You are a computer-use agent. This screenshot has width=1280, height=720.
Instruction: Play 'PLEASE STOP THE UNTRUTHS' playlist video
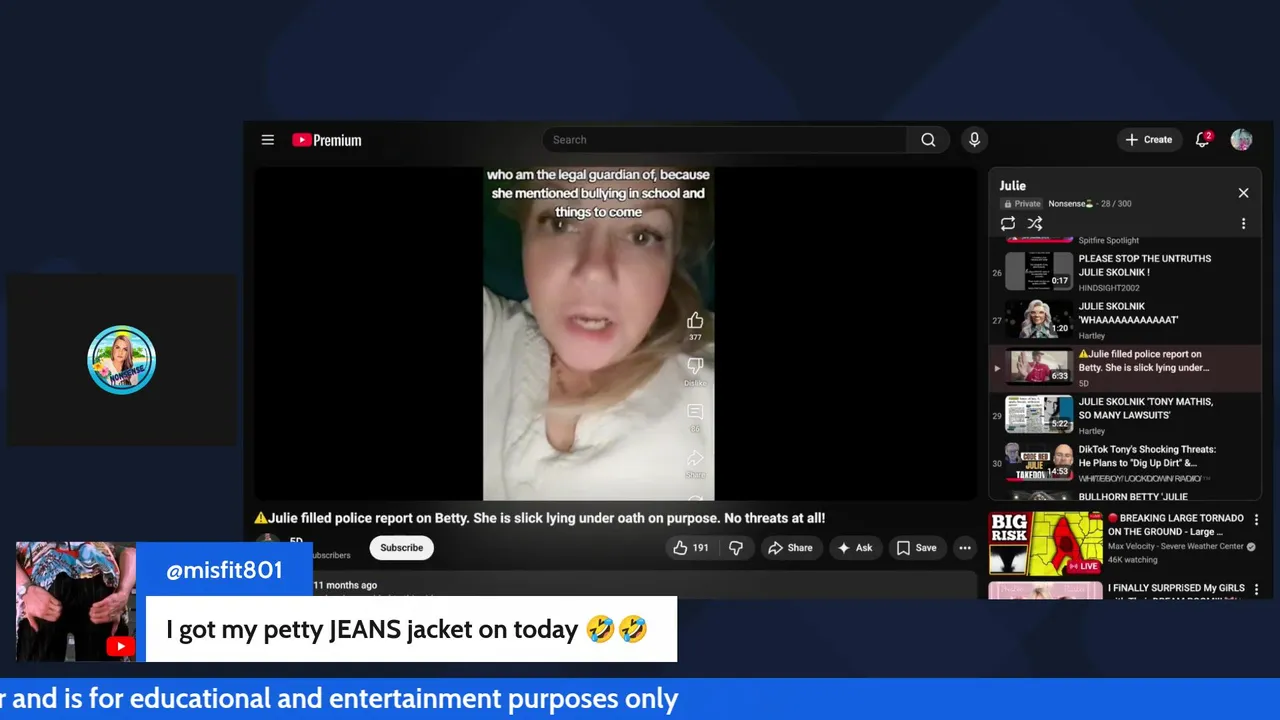(x=1125, y=272)
